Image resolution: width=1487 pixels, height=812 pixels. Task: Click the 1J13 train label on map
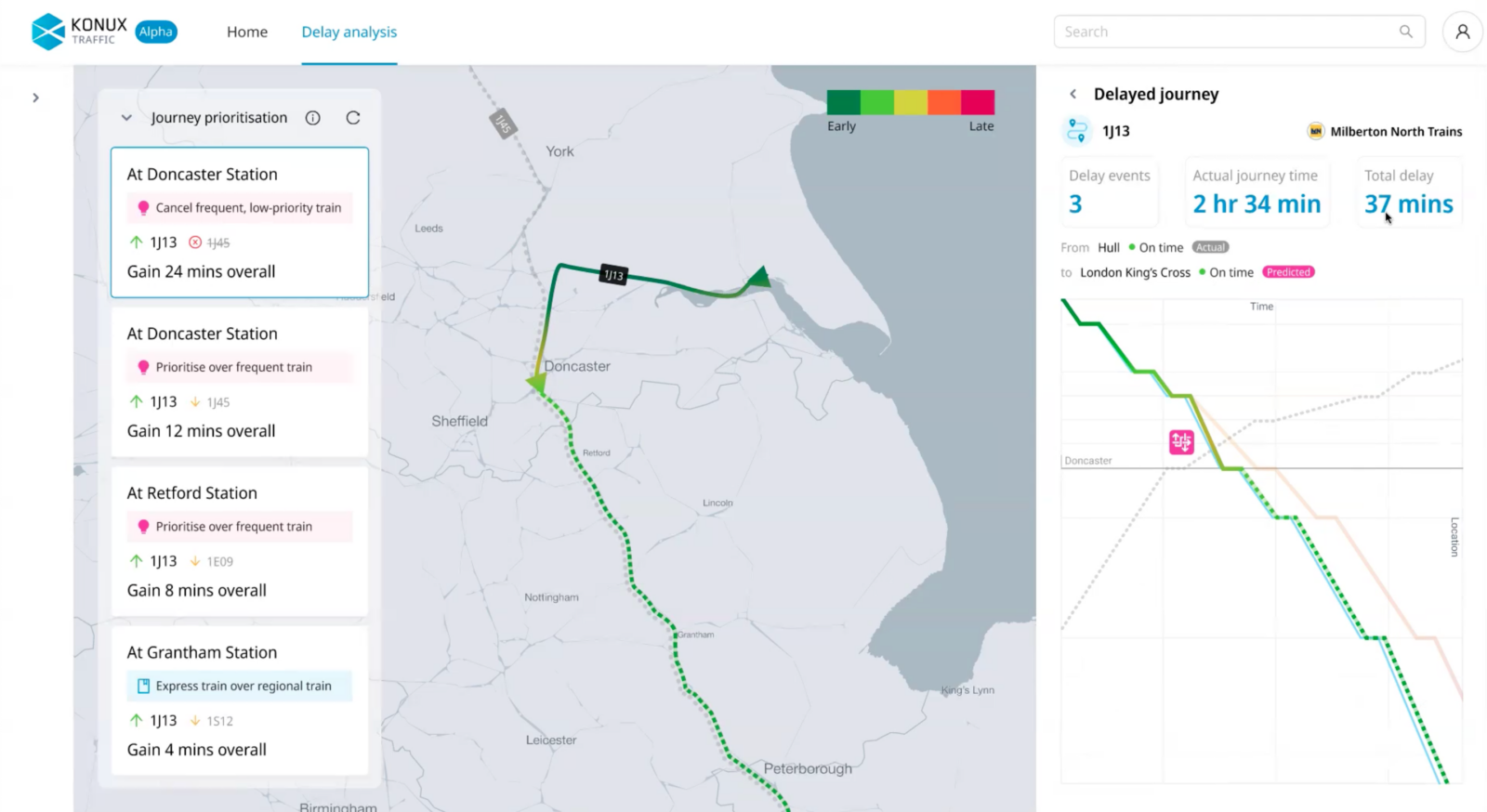pyautogui.click(x=613, y=275)
